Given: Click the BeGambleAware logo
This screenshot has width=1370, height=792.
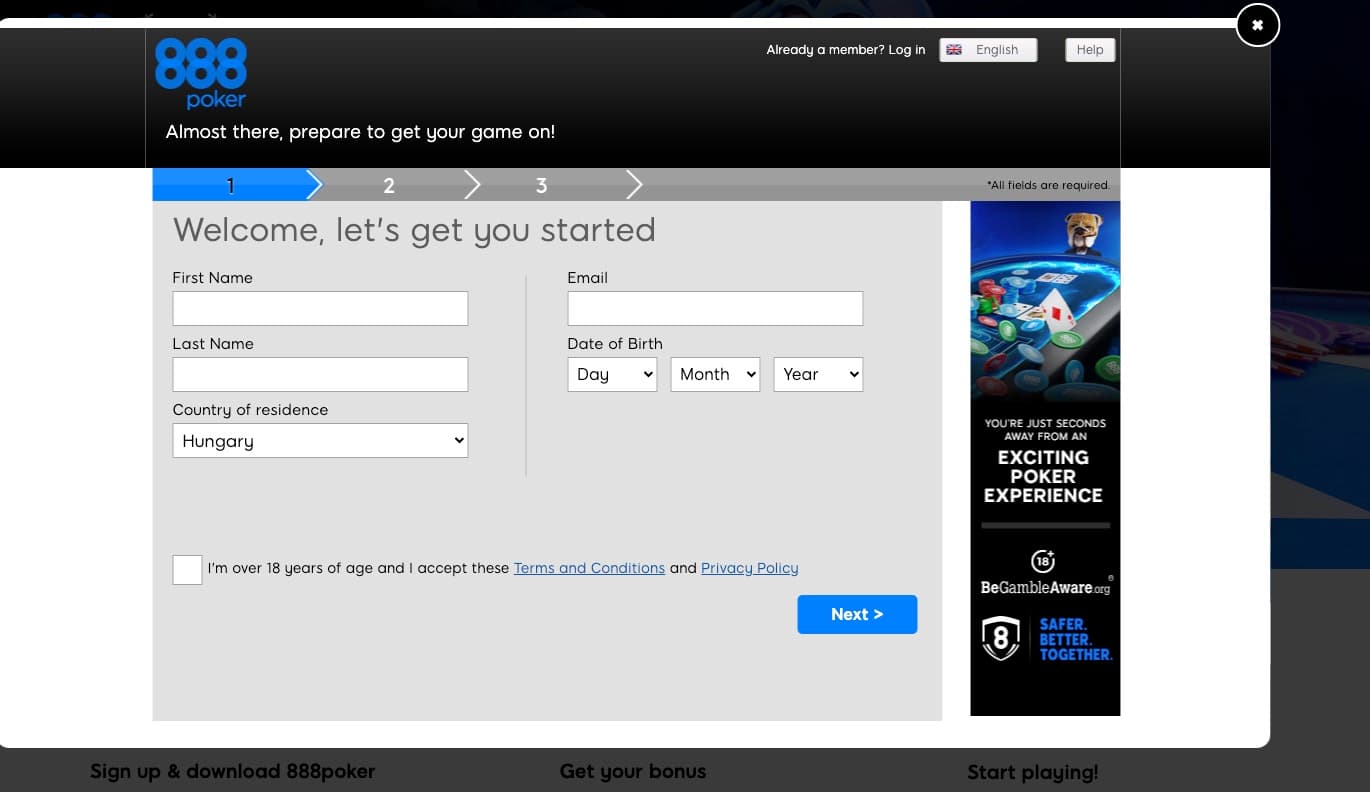Looking at the screenshot, I should coord(1044,588).
